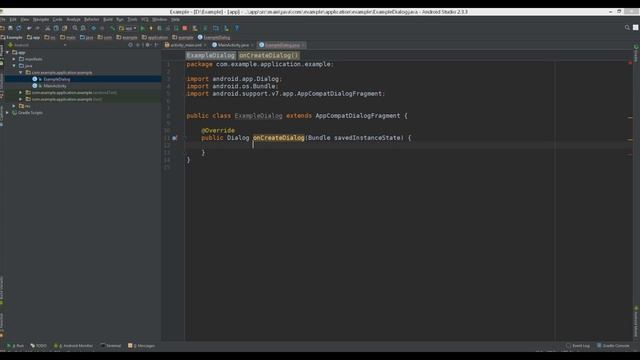Open the Event Log button

coord(578,346)
